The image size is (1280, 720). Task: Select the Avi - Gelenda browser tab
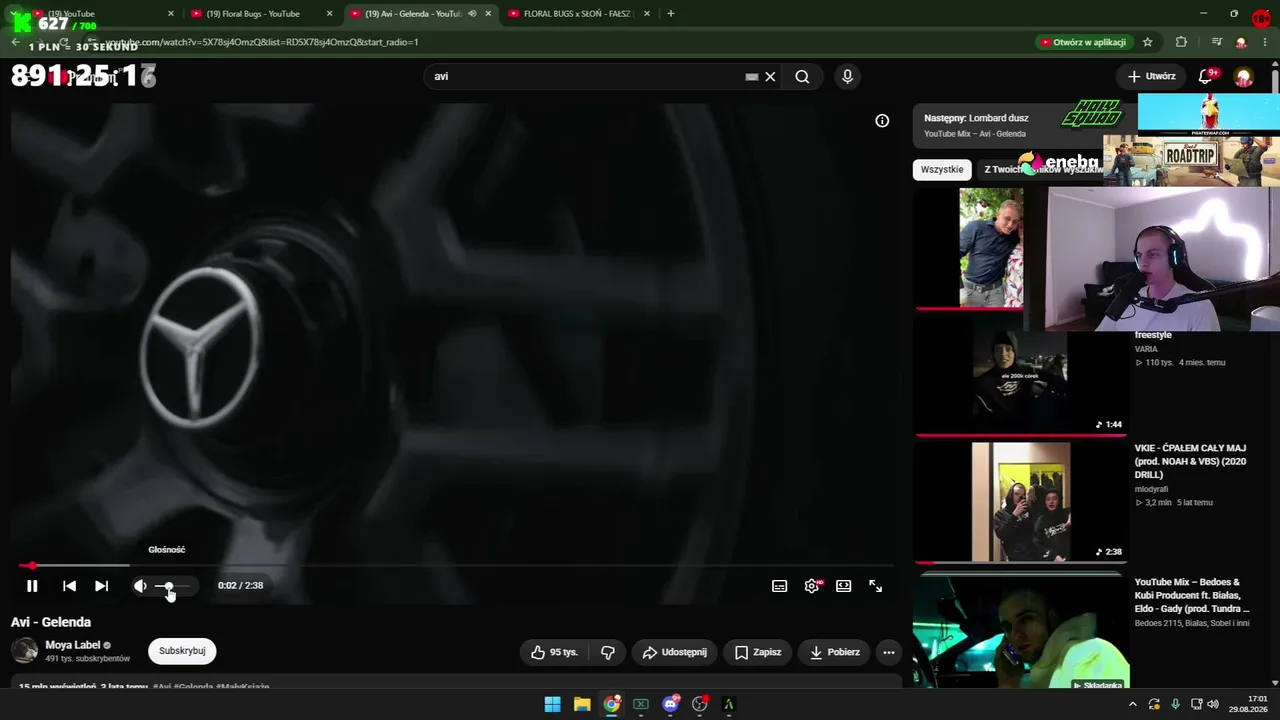[410, 14]
